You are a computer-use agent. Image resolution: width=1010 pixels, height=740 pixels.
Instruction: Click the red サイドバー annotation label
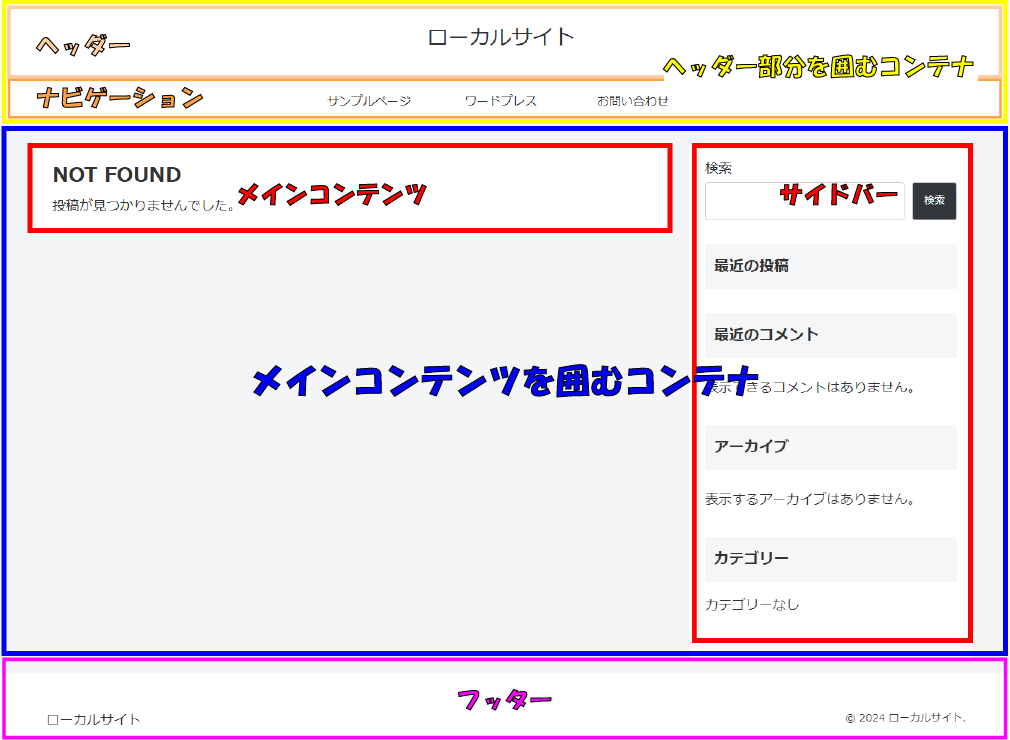(838, 195)
